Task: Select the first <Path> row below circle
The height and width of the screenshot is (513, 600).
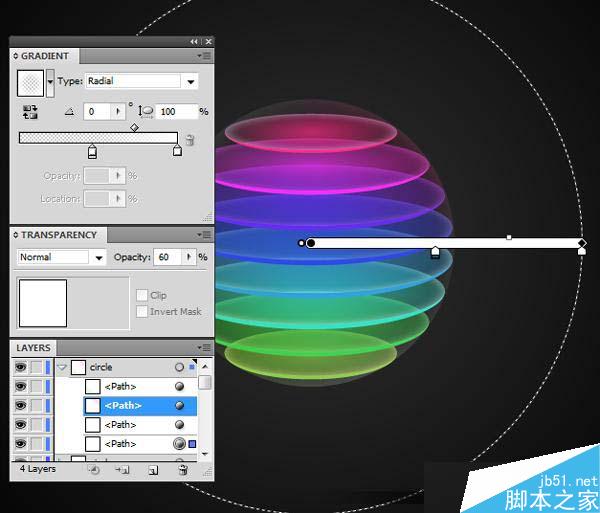Action: [140, 386]
